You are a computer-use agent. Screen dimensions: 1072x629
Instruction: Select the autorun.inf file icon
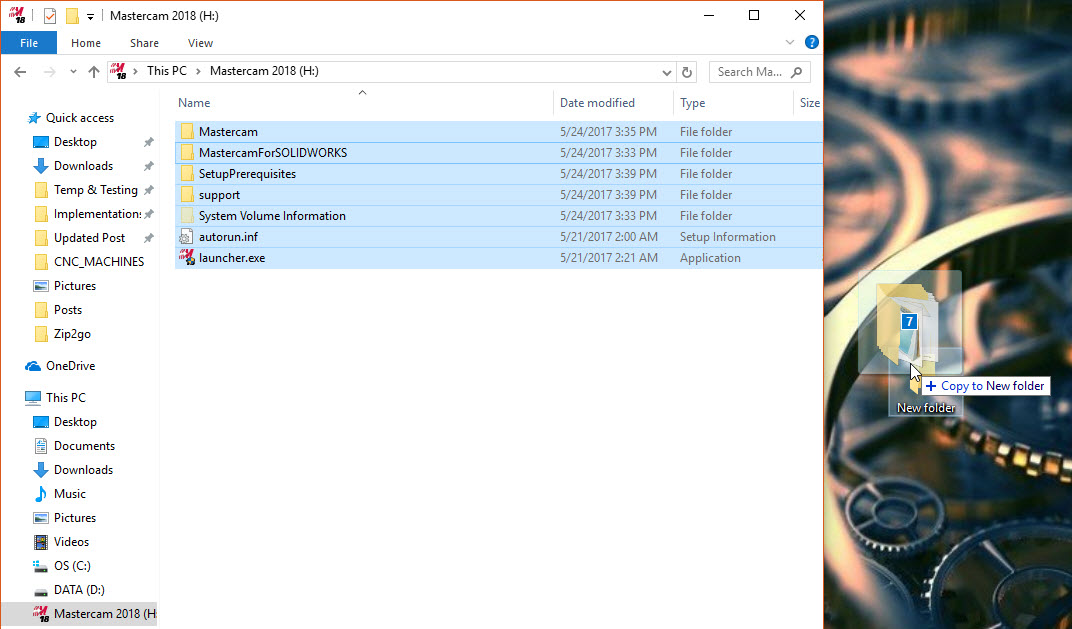tap(187, 237)
